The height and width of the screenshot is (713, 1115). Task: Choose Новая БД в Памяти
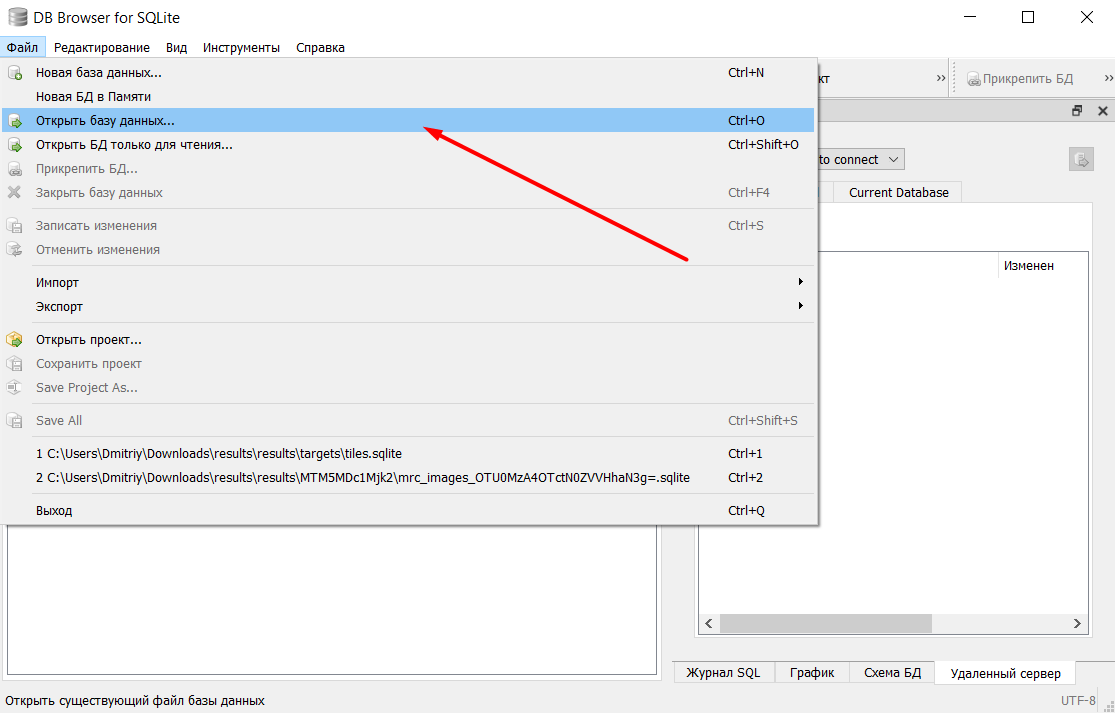[408, 97]
